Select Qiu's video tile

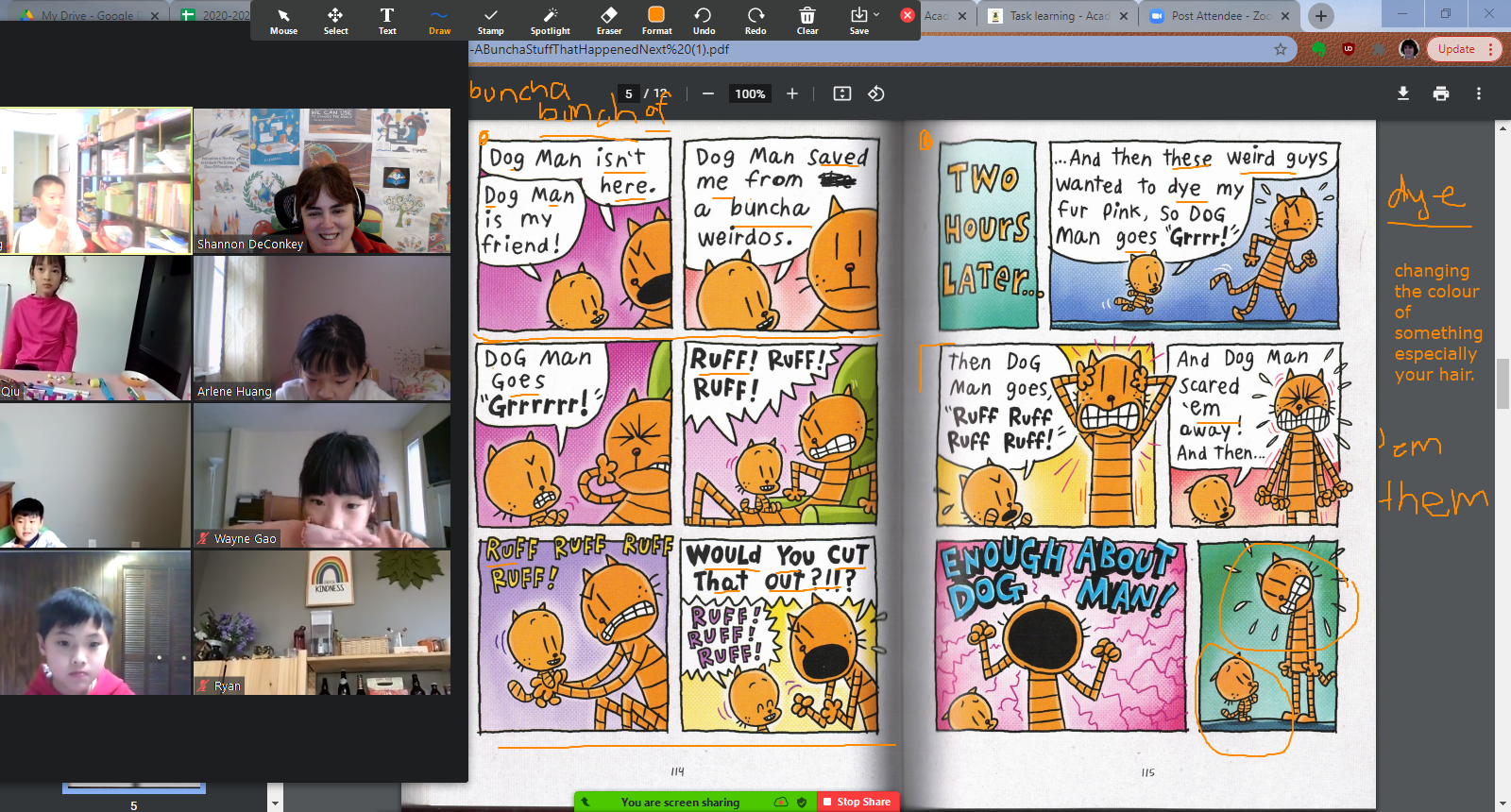tap(95, 328)
